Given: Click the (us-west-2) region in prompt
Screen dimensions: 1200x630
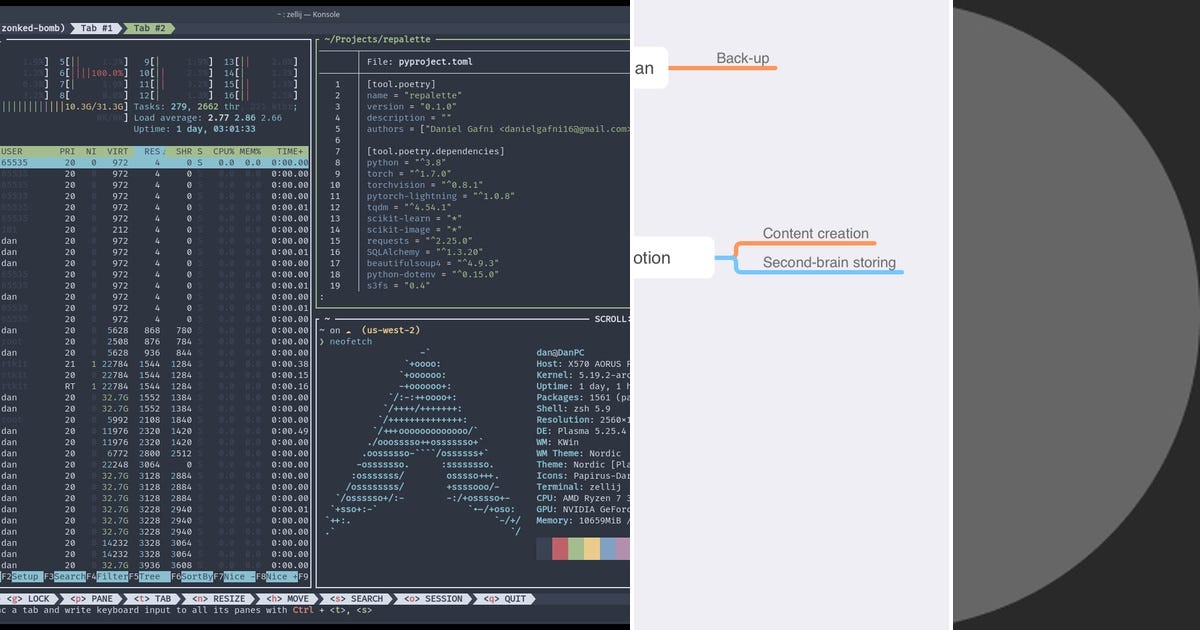Looking at the screenshot, I should [x=391, y=330].
